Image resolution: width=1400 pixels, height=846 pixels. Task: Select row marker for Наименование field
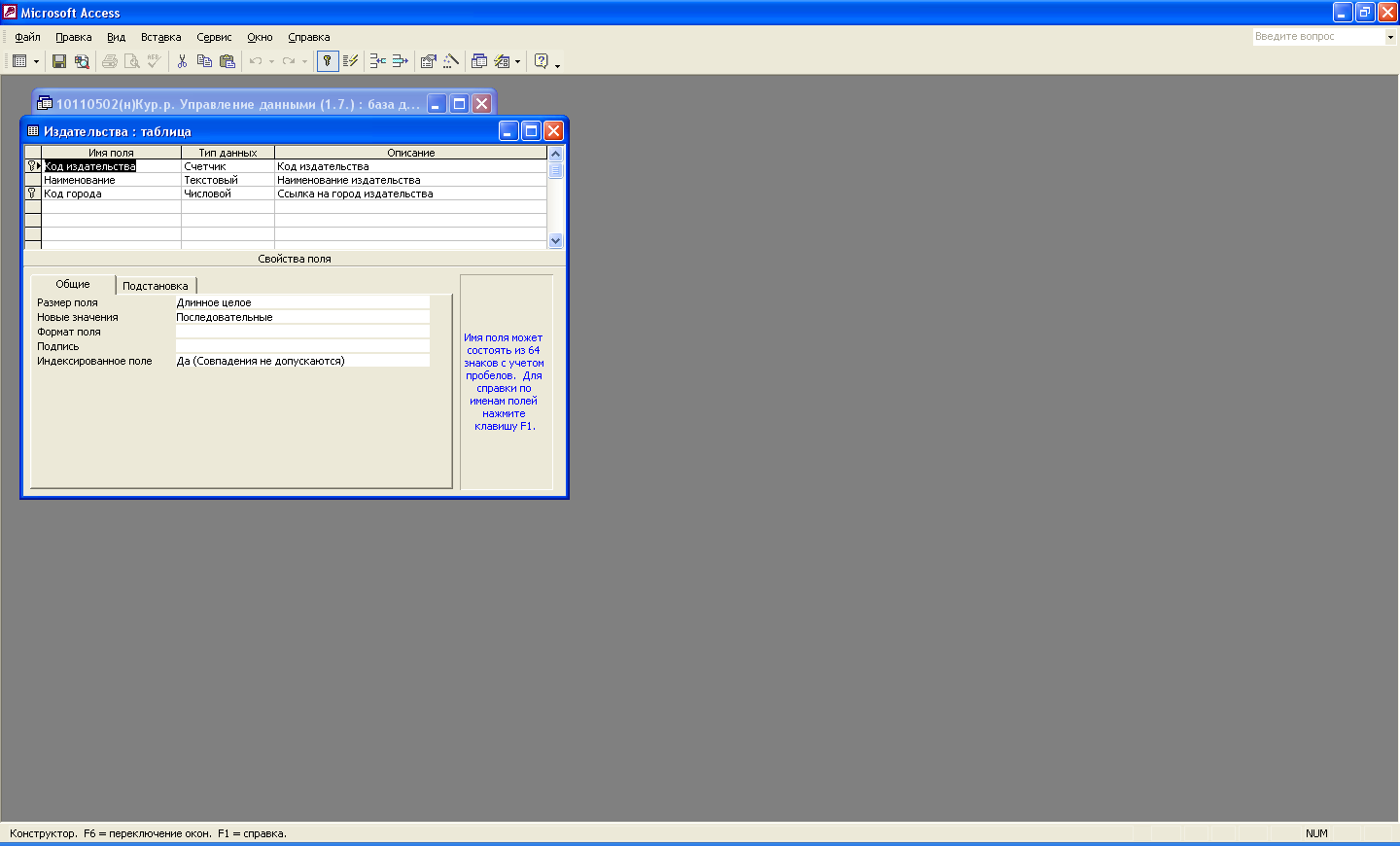(32, 180)
